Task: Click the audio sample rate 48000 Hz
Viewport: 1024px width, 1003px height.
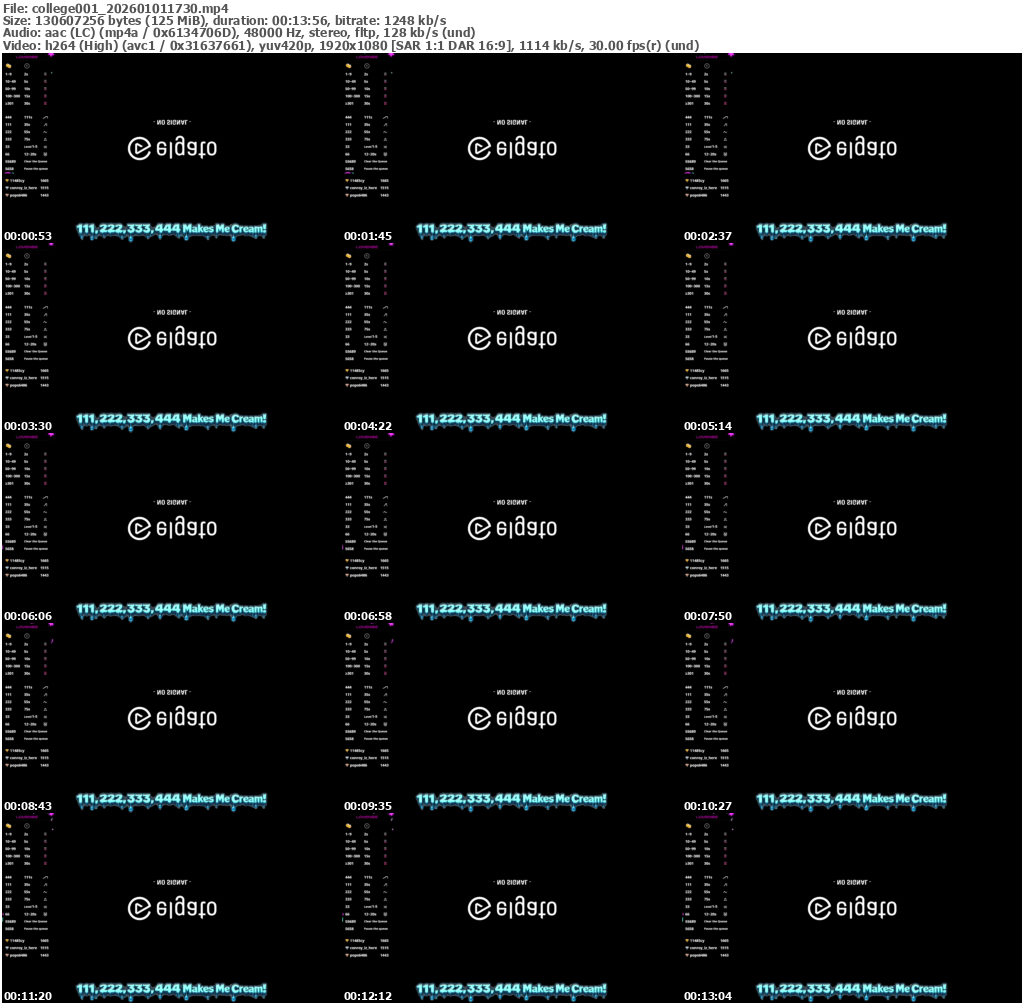Action: (272, 33)
